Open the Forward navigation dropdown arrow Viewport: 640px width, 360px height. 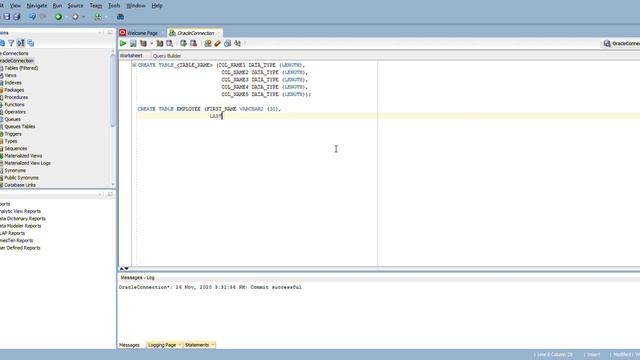coord(84,17)
